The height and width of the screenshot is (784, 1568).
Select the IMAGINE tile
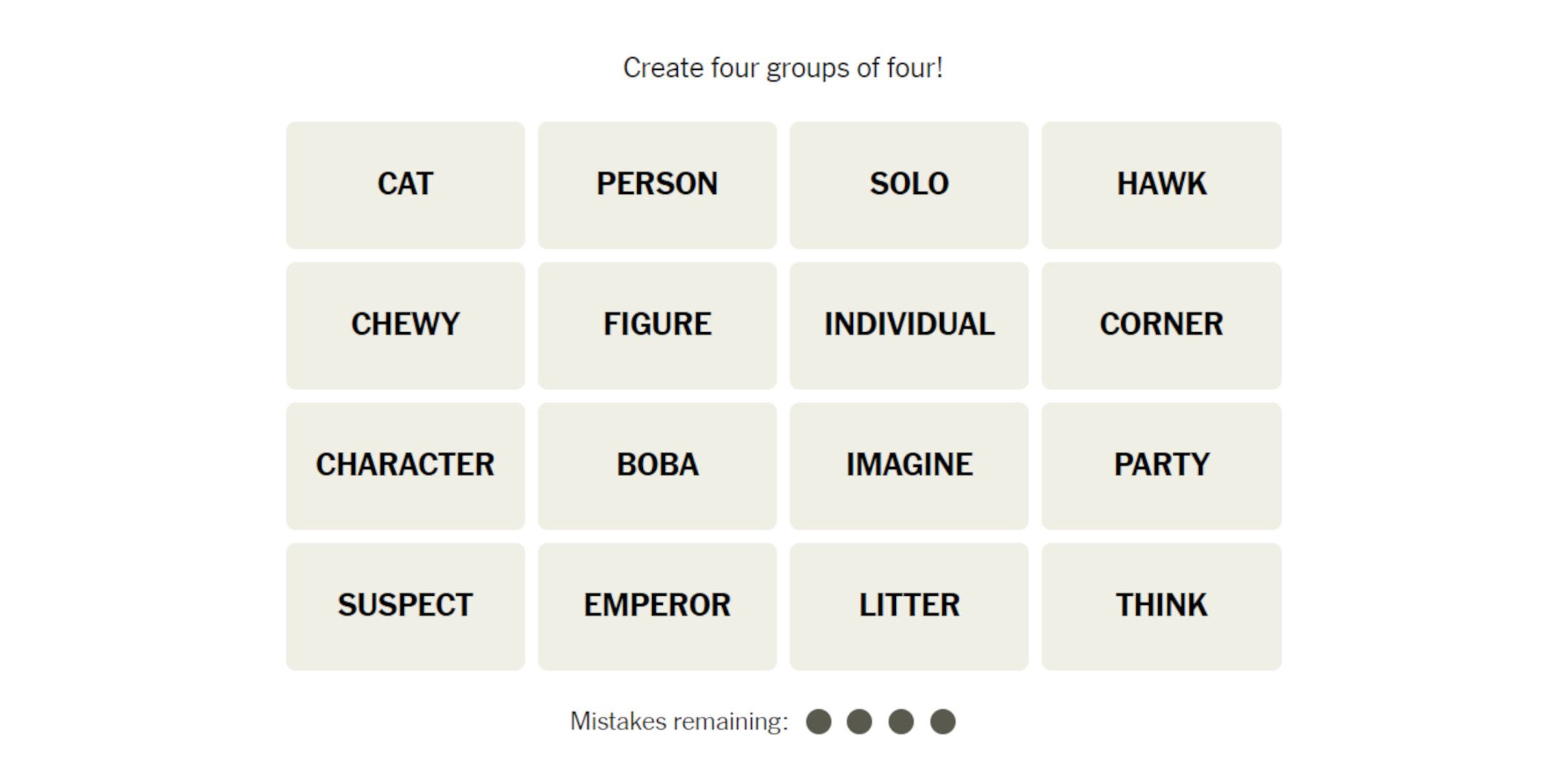coord(909,465)
